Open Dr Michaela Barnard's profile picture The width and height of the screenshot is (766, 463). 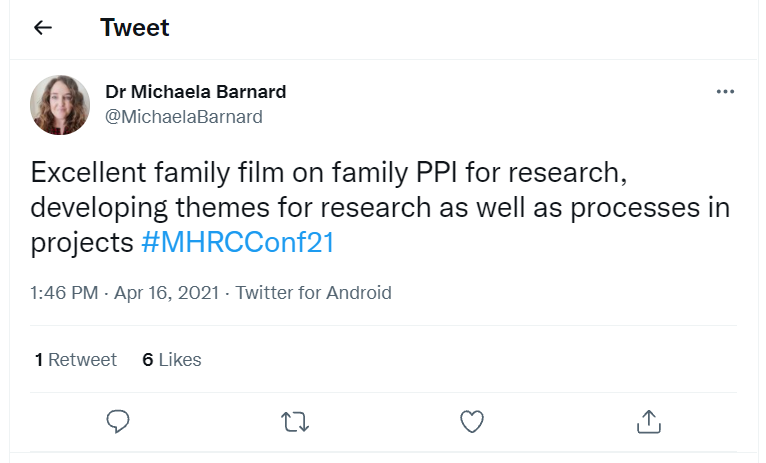[61, 104]
